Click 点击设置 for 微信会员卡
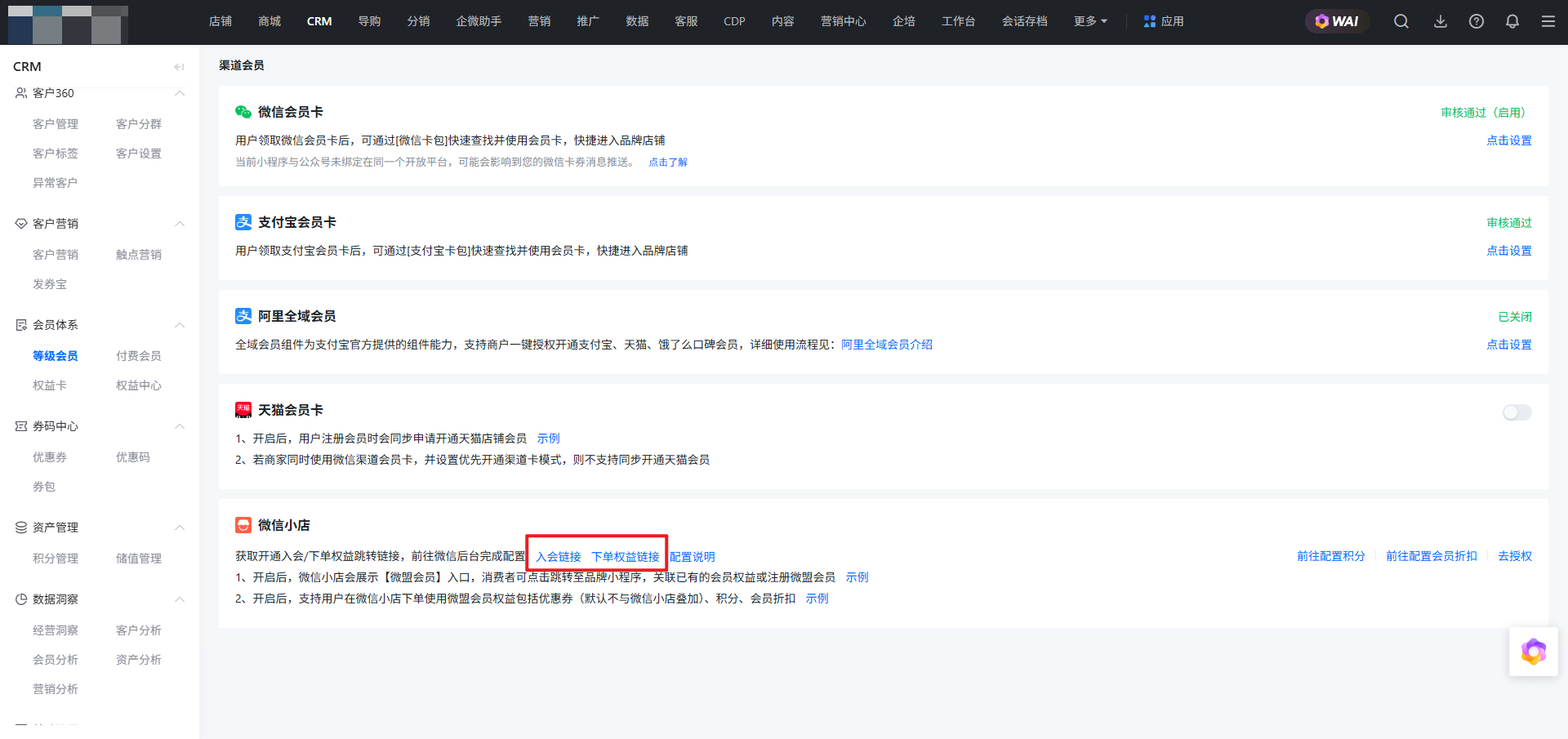This screenshot has width=1568, height=739. point(1508,140)
